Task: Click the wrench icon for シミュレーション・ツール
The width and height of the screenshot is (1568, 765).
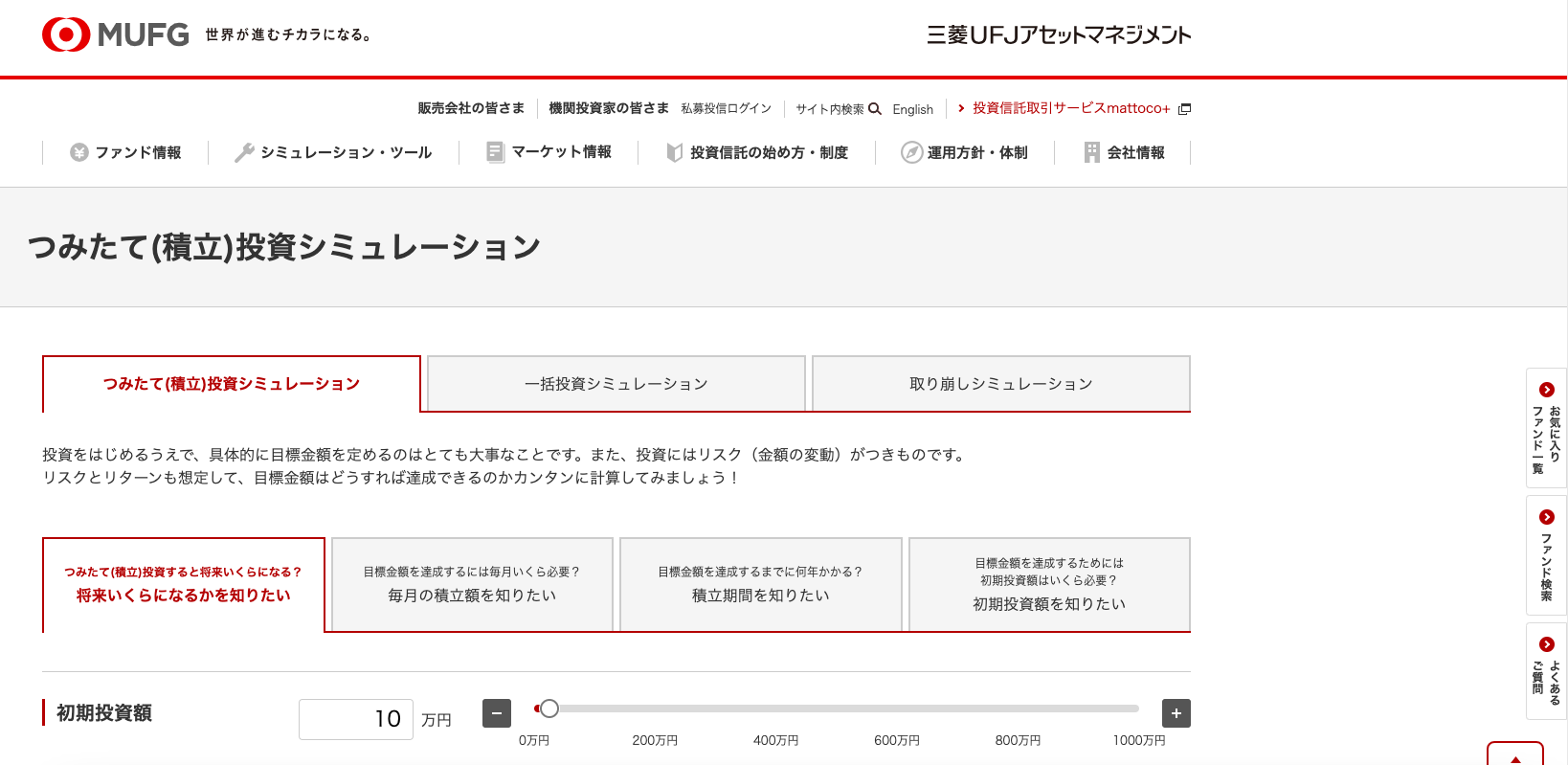Action: click(x=244, y=152)
